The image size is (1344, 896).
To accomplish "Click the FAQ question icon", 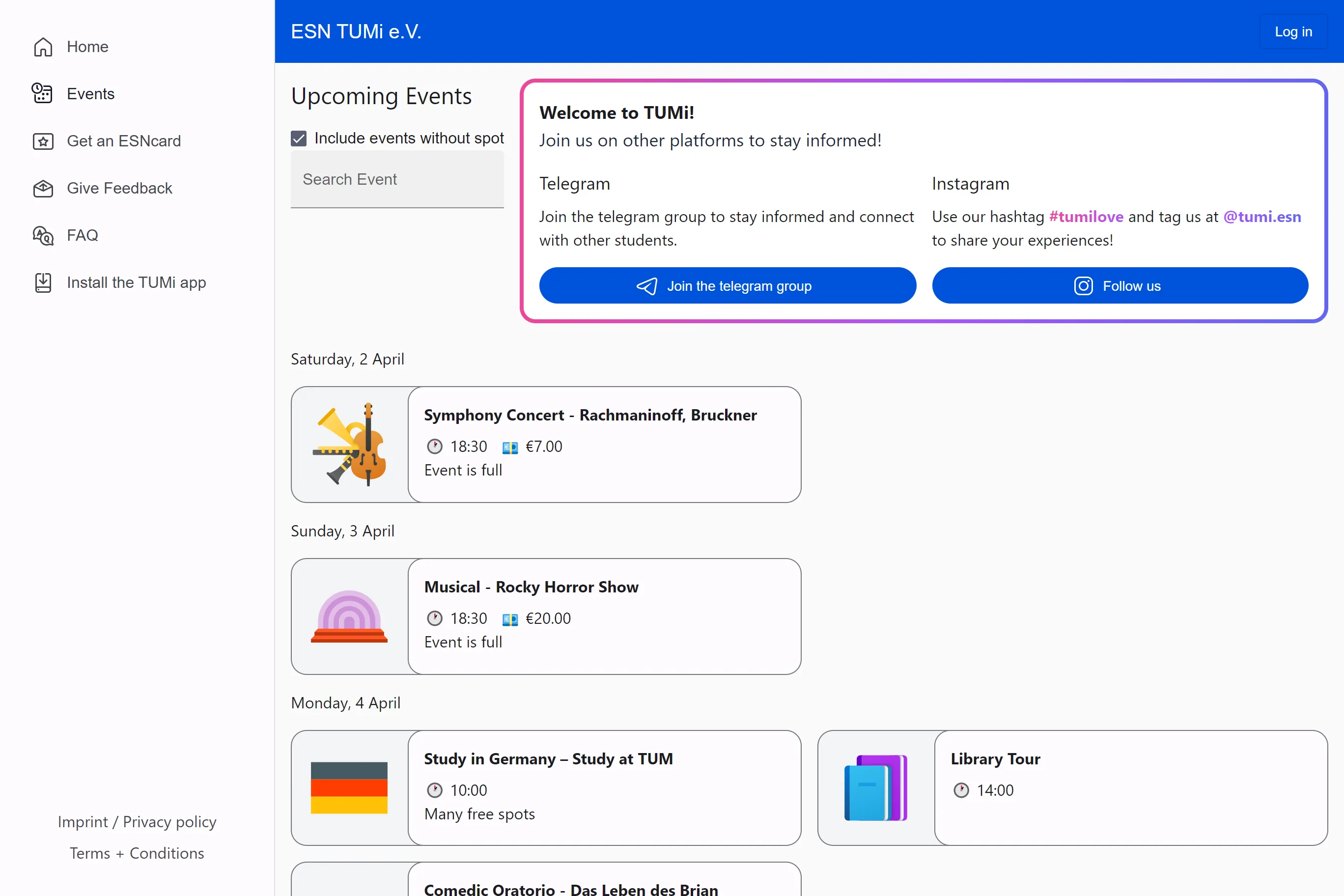I will click(x=43, y=235).
